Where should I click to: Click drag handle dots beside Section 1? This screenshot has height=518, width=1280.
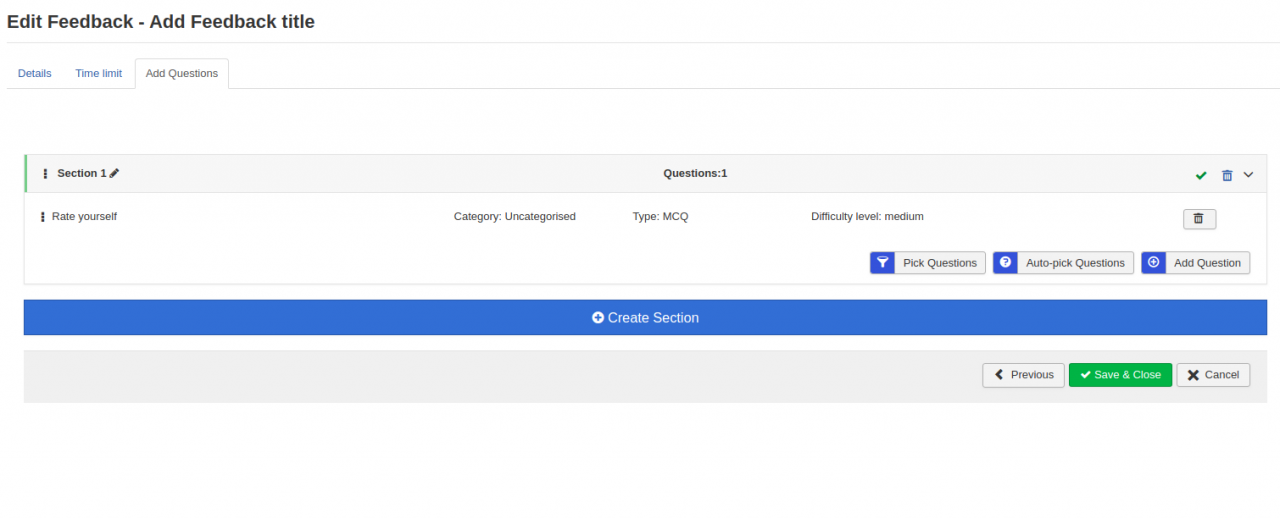pos(45,174)
